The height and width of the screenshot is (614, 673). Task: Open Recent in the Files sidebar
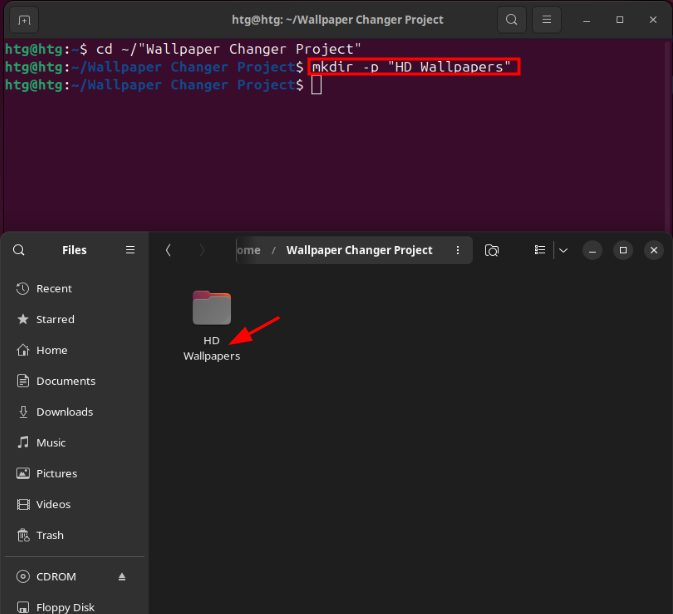click(75, 289)
